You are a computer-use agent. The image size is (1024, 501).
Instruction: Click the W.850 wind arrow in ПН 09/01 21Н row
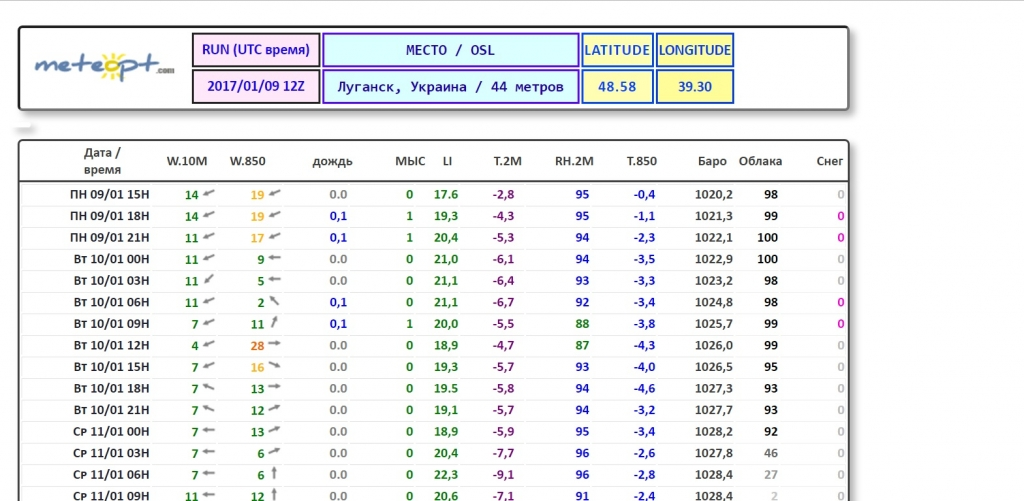point(275,236)
